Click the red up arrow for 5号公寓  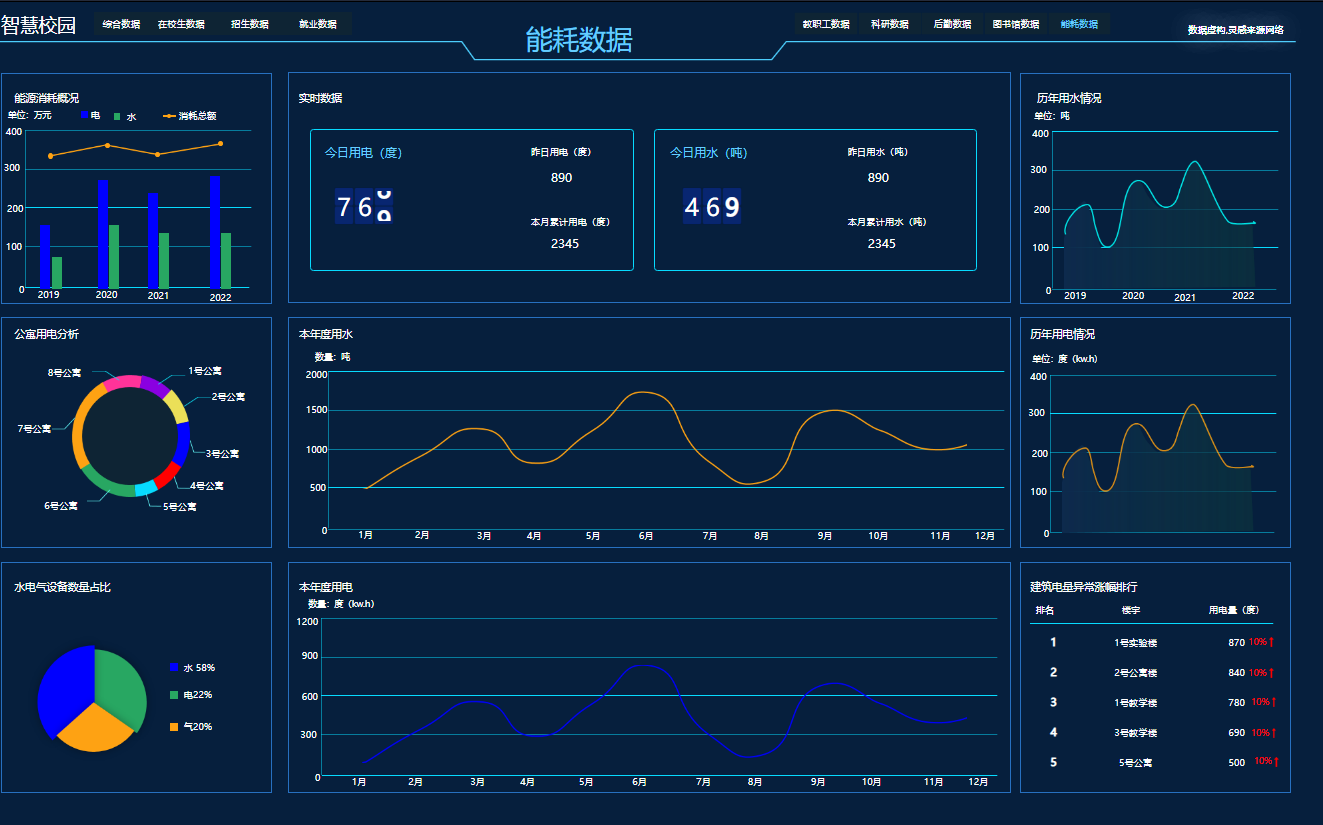pyautogui.click(x=1276, y=762)
